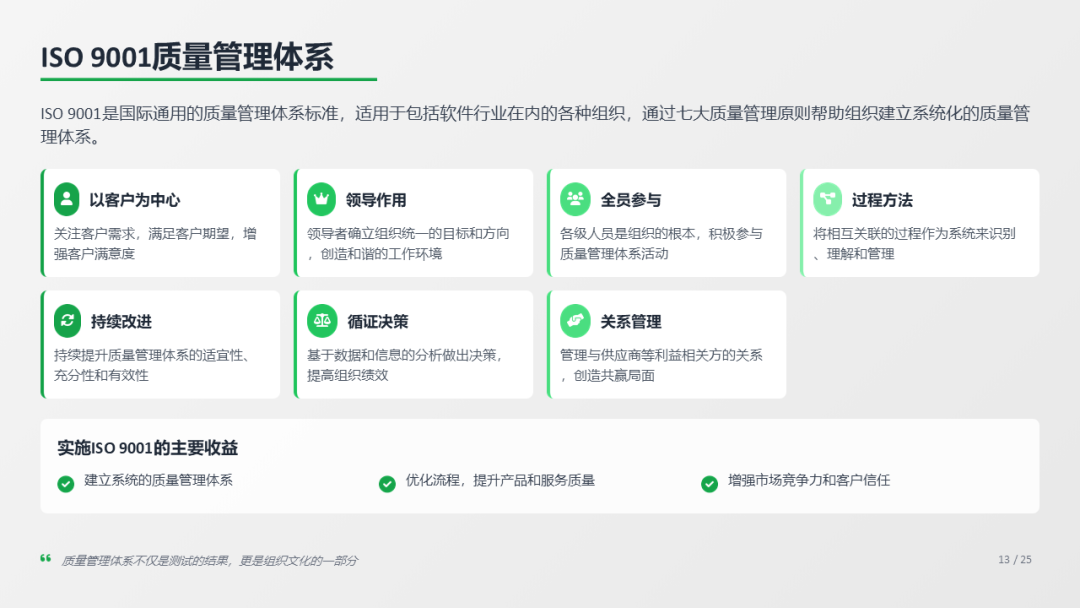The height and width of the screenshot is (608, 1080).
Task: Click the handshake icon for 关系管理
Action: click(575, 321)
